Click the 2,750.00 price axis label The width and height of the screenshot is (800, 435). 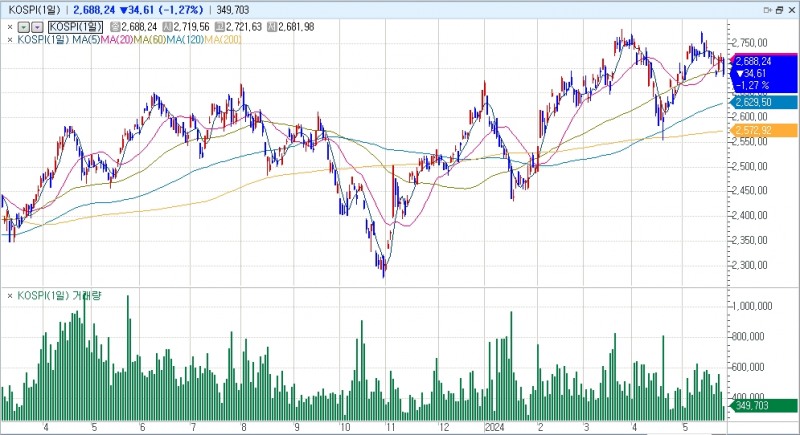(x=749, y=42)
